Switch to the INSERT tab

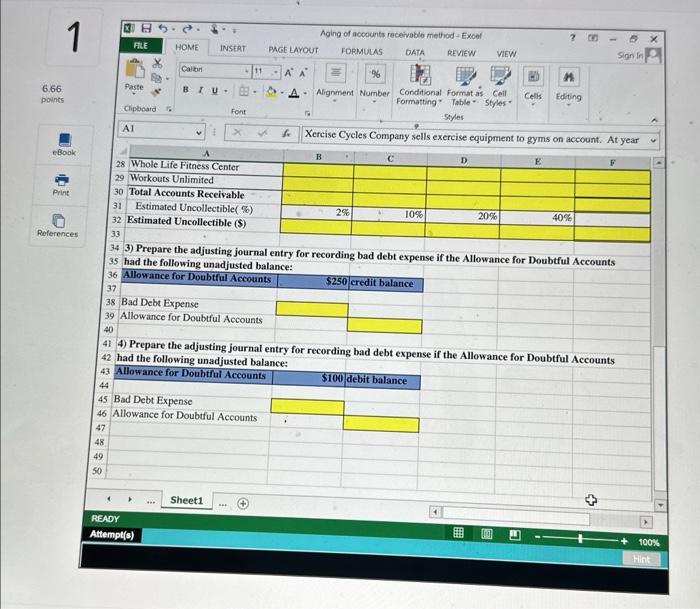click(x=233, y=48)
